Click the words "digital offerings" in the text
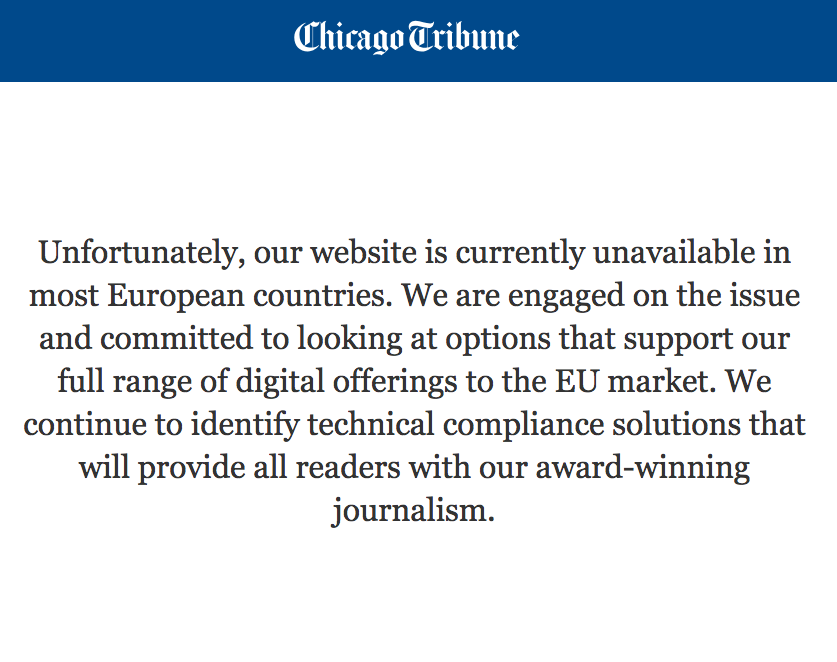Screen dimensions: 837x662 pyautogui.click(x=346, y=382)
